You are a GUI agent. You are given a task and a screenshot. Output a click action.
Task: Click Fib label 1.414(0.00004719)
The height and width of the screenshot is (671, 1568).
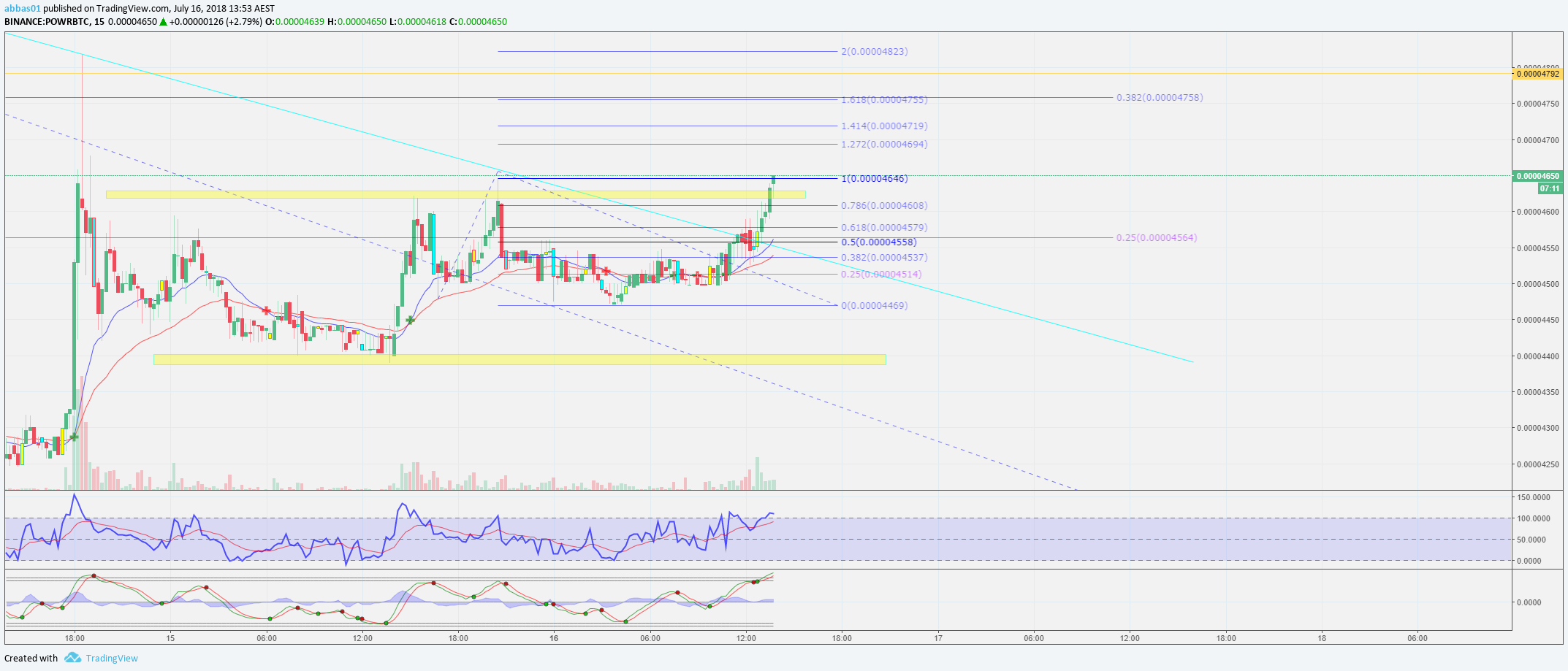coord(884,126)
